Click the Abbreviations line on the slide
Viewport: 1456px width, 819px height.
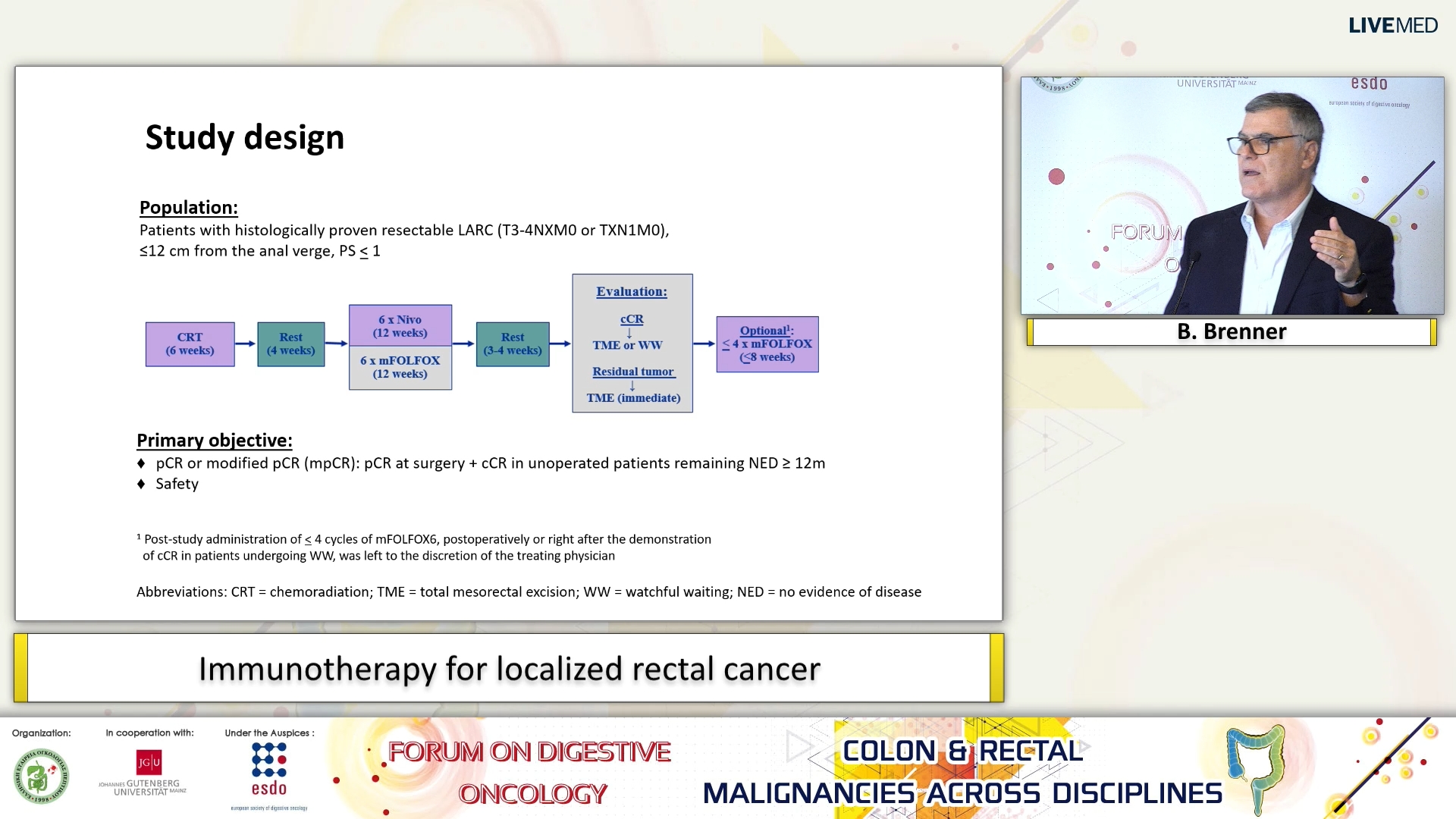pyautogui.click(x=529, y=592)
